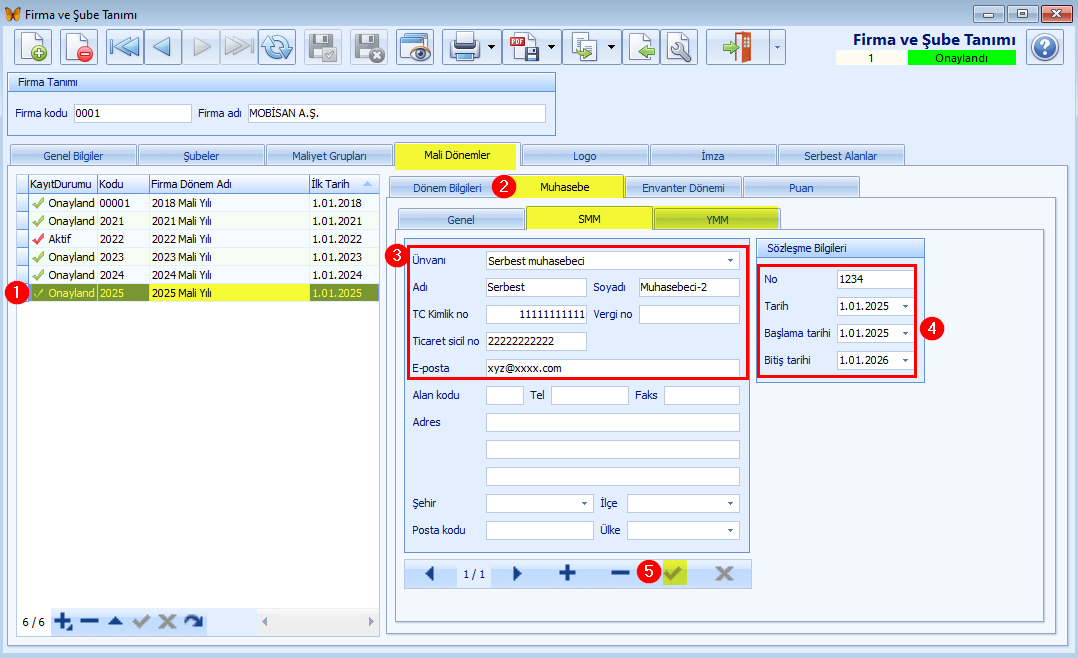The height and width of the screenshot is (658, 1078).
Task: Click the cancel-save floppy icon
Action: 369,47
